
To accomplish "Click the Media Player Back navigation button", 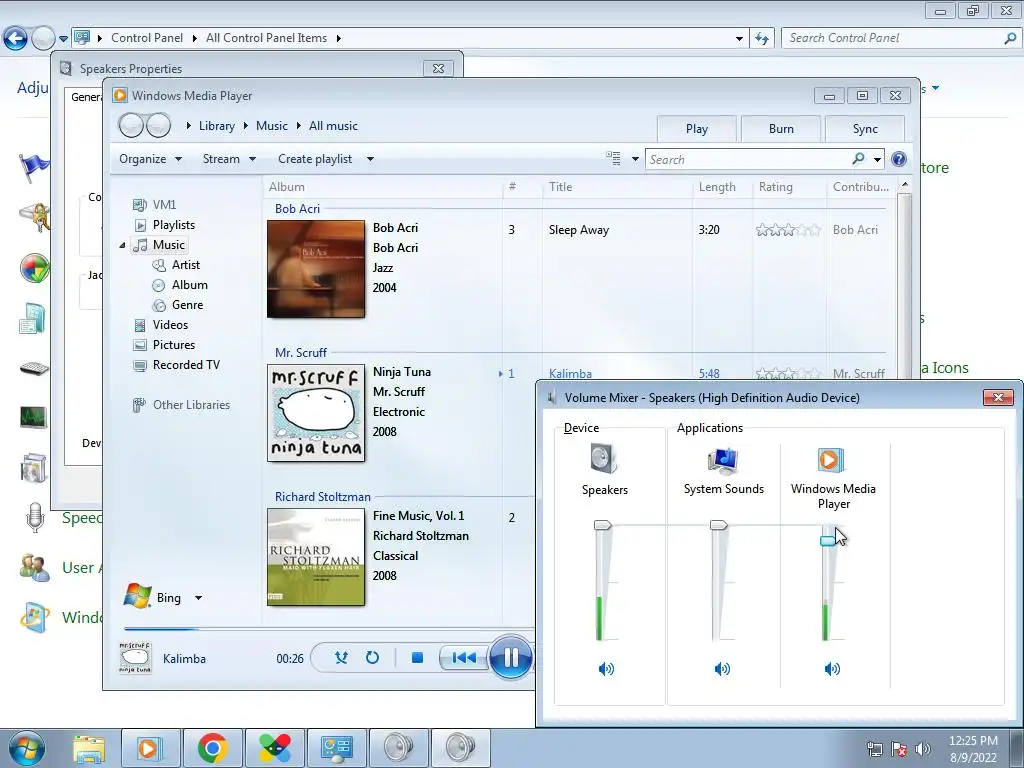I will pyautogui.click(x=131, y=125).
